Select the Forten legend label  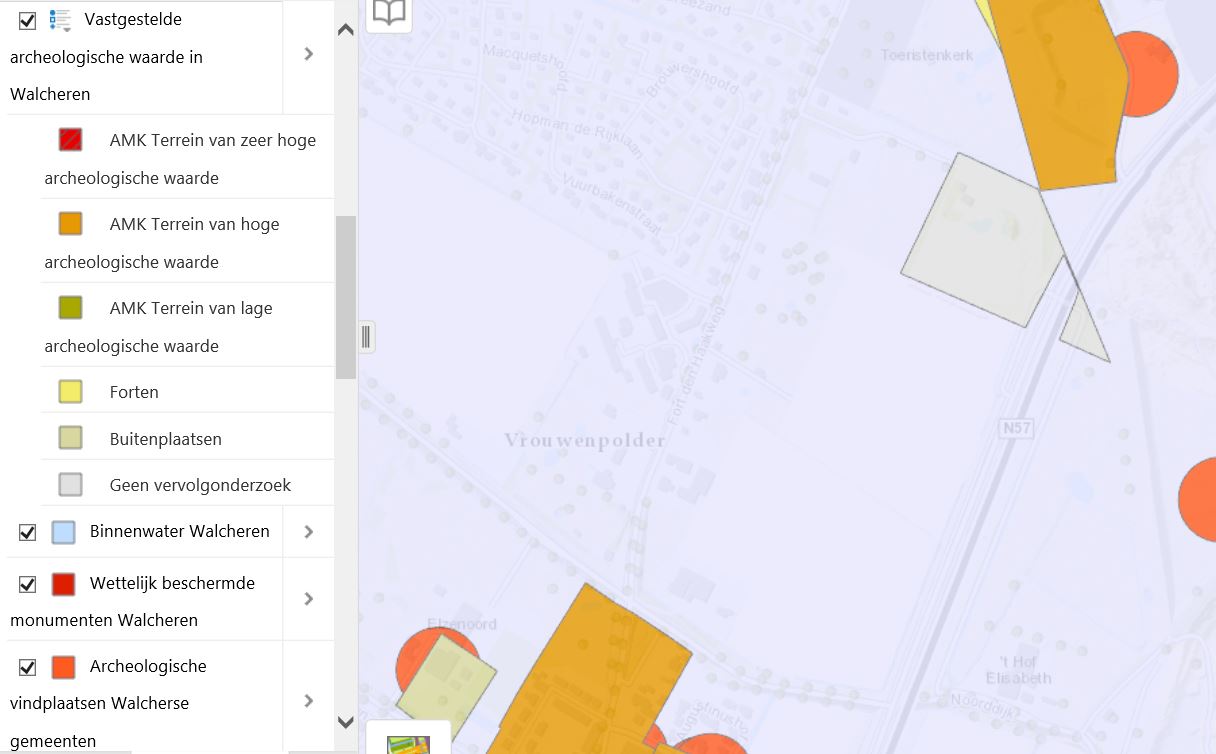coord(134,392)
